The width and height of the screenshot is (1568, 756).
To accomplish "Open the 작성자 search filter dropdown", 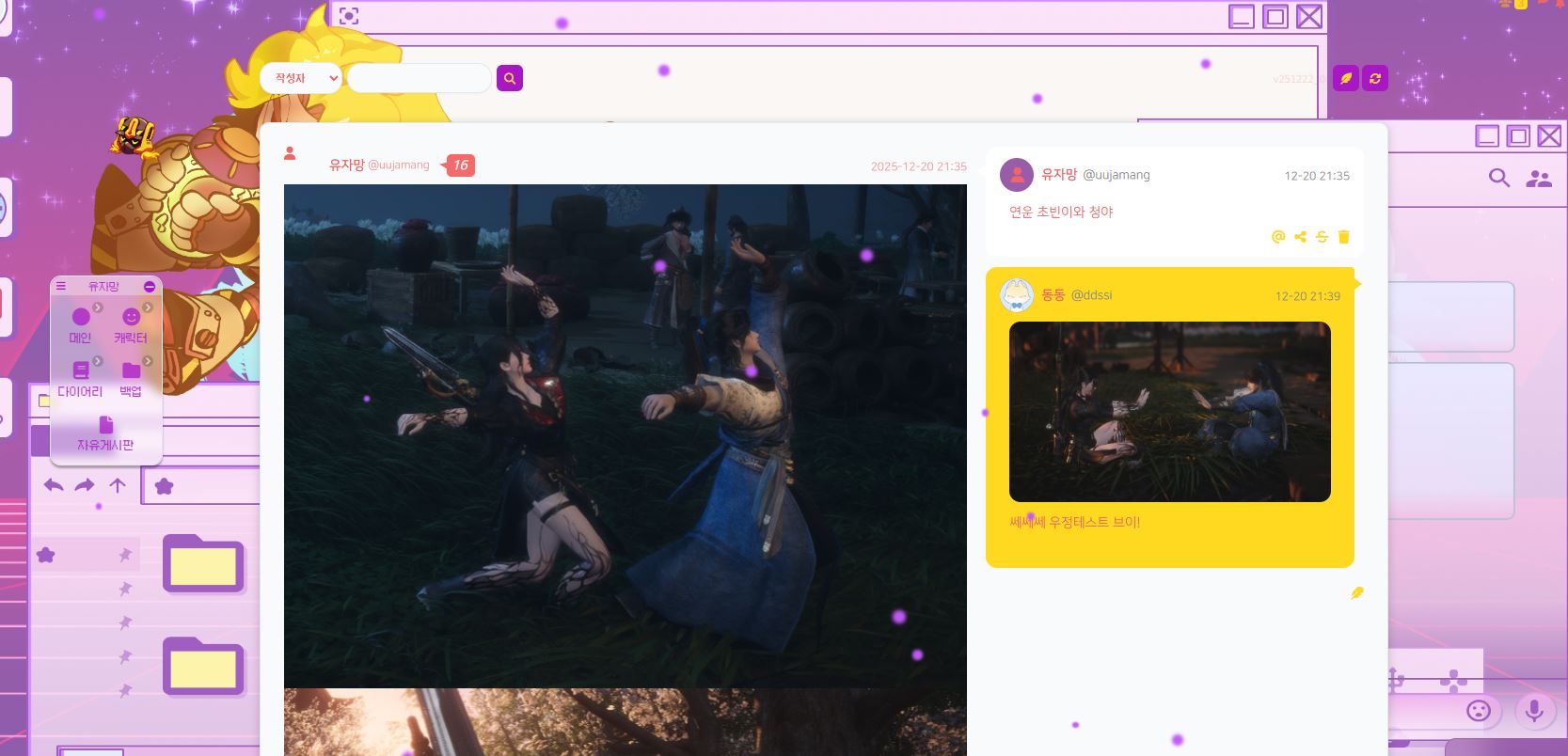I will 302,78.
